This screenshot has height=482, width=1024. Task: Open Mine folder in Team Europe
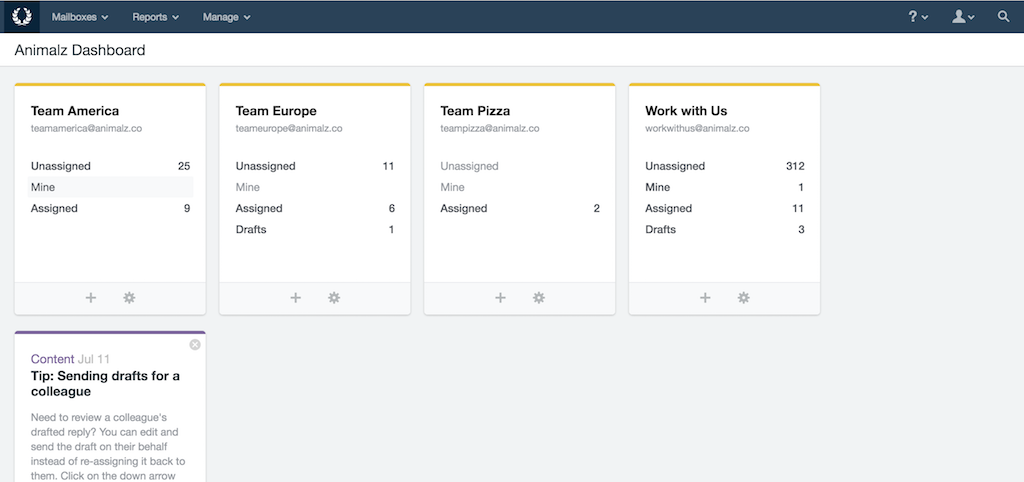click(315, 187)
